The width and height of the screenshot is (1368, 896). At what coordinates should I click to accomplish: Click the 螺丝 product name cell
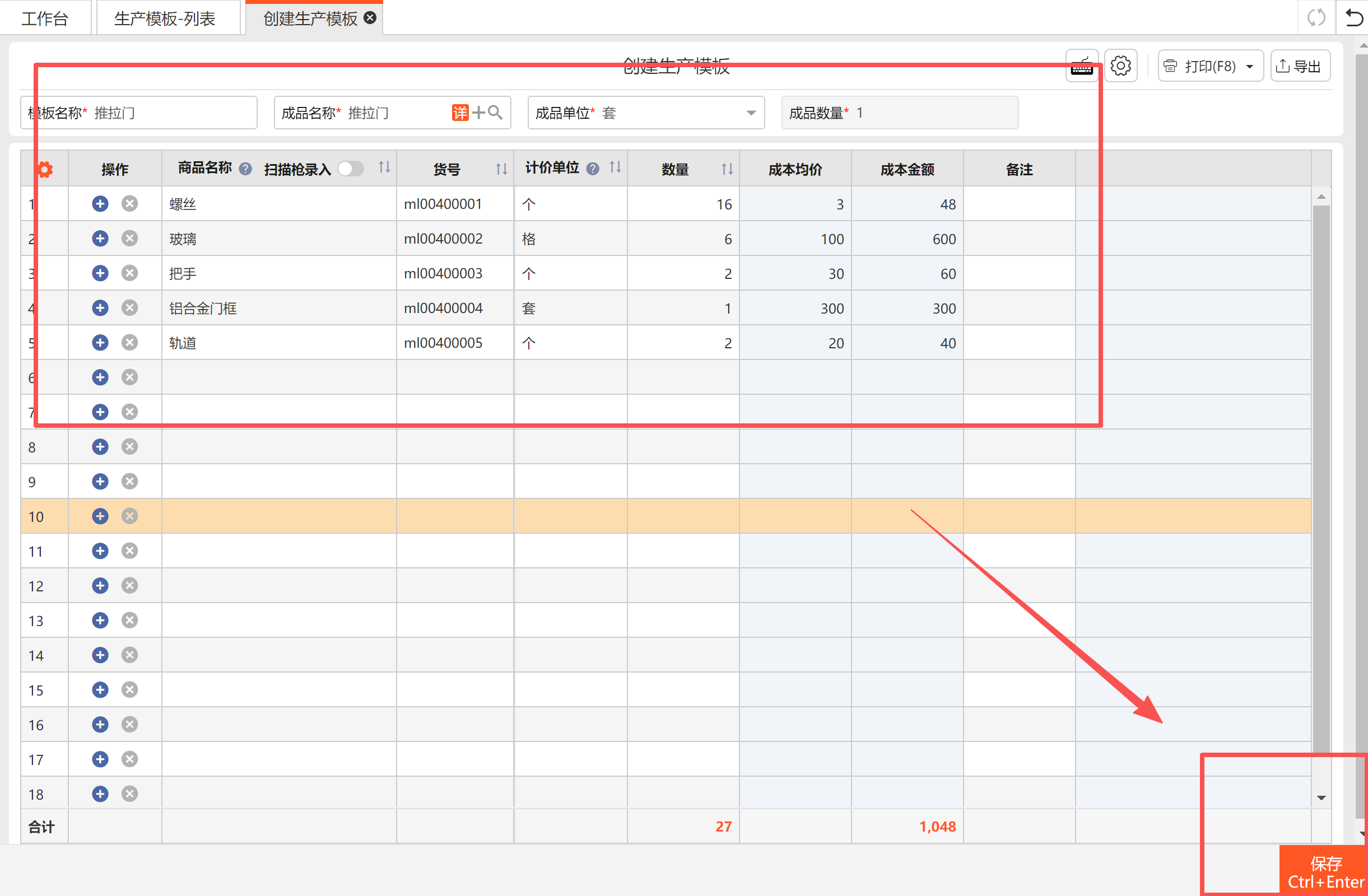tap(280, 204)
